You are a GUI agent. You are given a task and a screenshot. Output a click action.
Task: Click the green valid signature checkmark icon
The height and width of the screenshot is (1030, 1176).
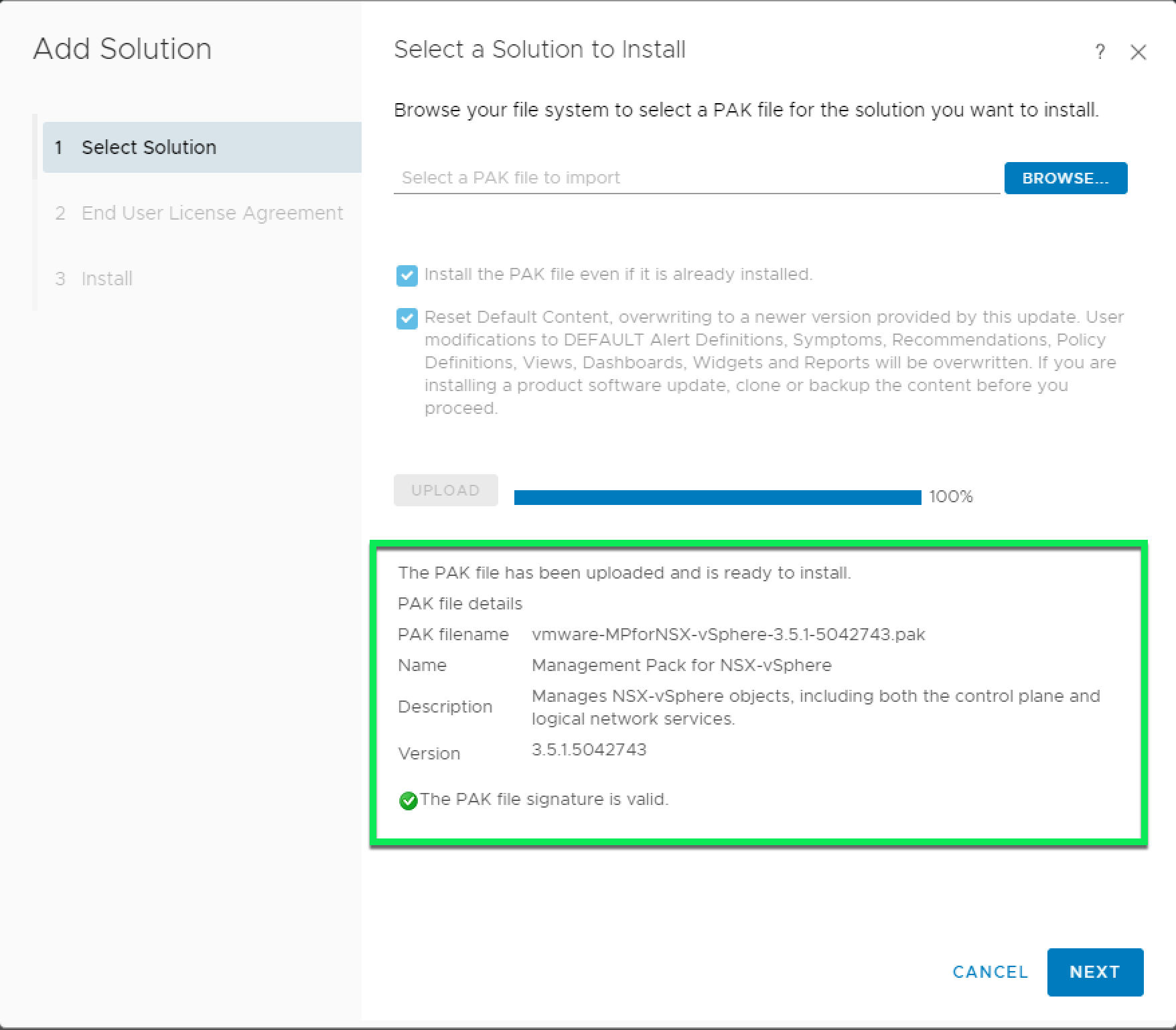408,800
